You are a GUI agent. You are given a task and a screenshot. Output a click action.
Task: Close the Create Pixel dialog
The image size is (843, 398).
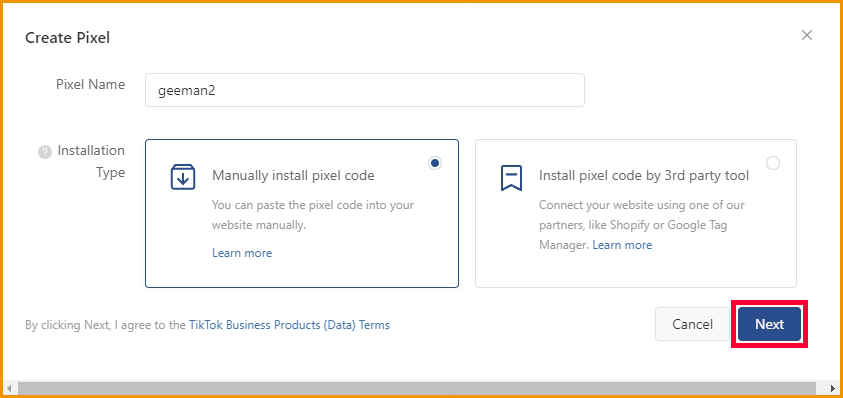click(x=806, y=35)
